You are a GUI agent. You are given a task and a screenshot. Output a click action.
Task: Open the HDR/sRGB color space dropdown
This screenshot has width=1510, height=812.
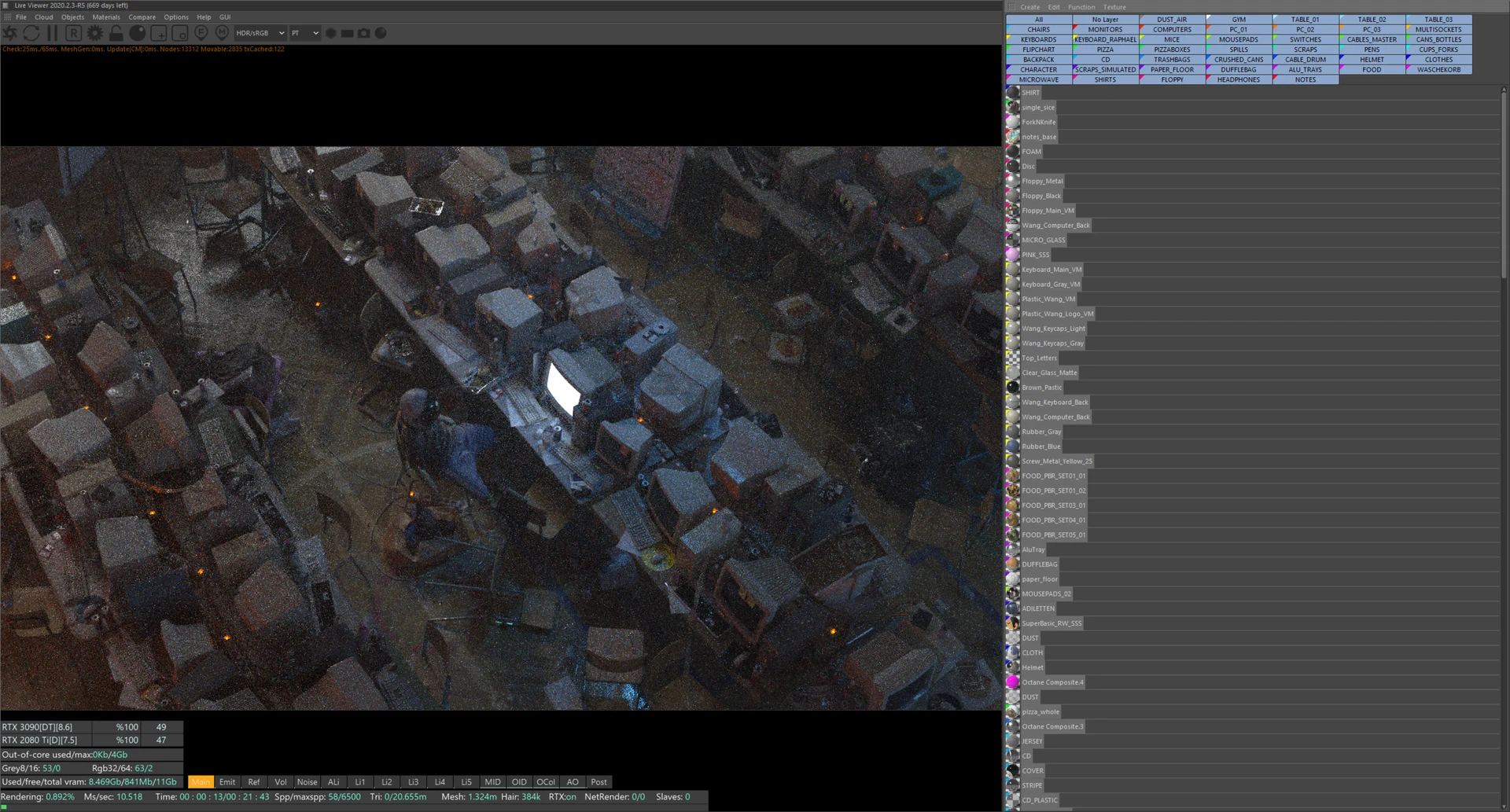(x=260, y=33)
